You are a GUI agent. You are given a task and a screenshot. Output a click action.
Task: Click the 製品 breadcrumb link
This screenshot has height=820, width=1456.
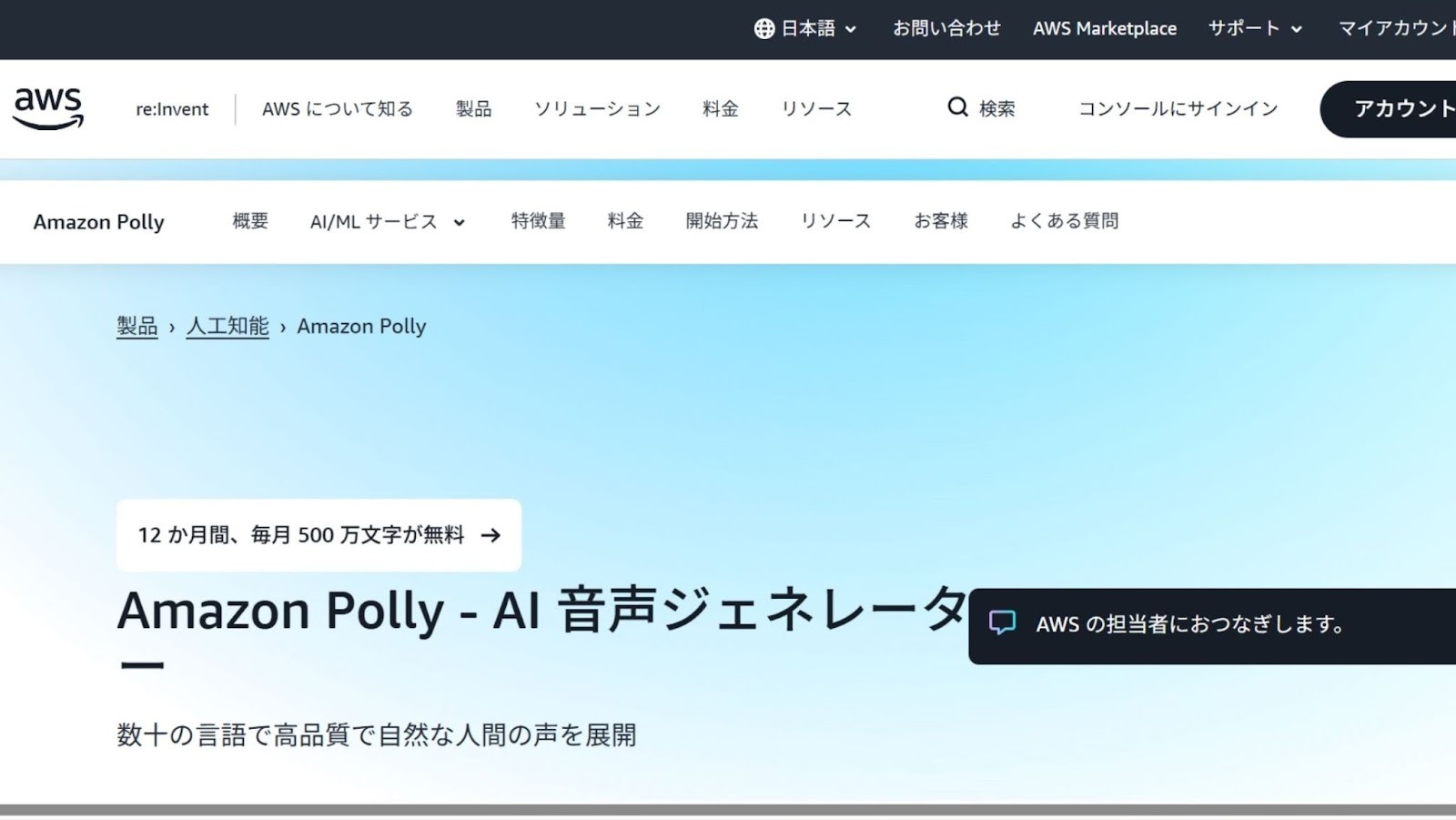tap(137, 327)
